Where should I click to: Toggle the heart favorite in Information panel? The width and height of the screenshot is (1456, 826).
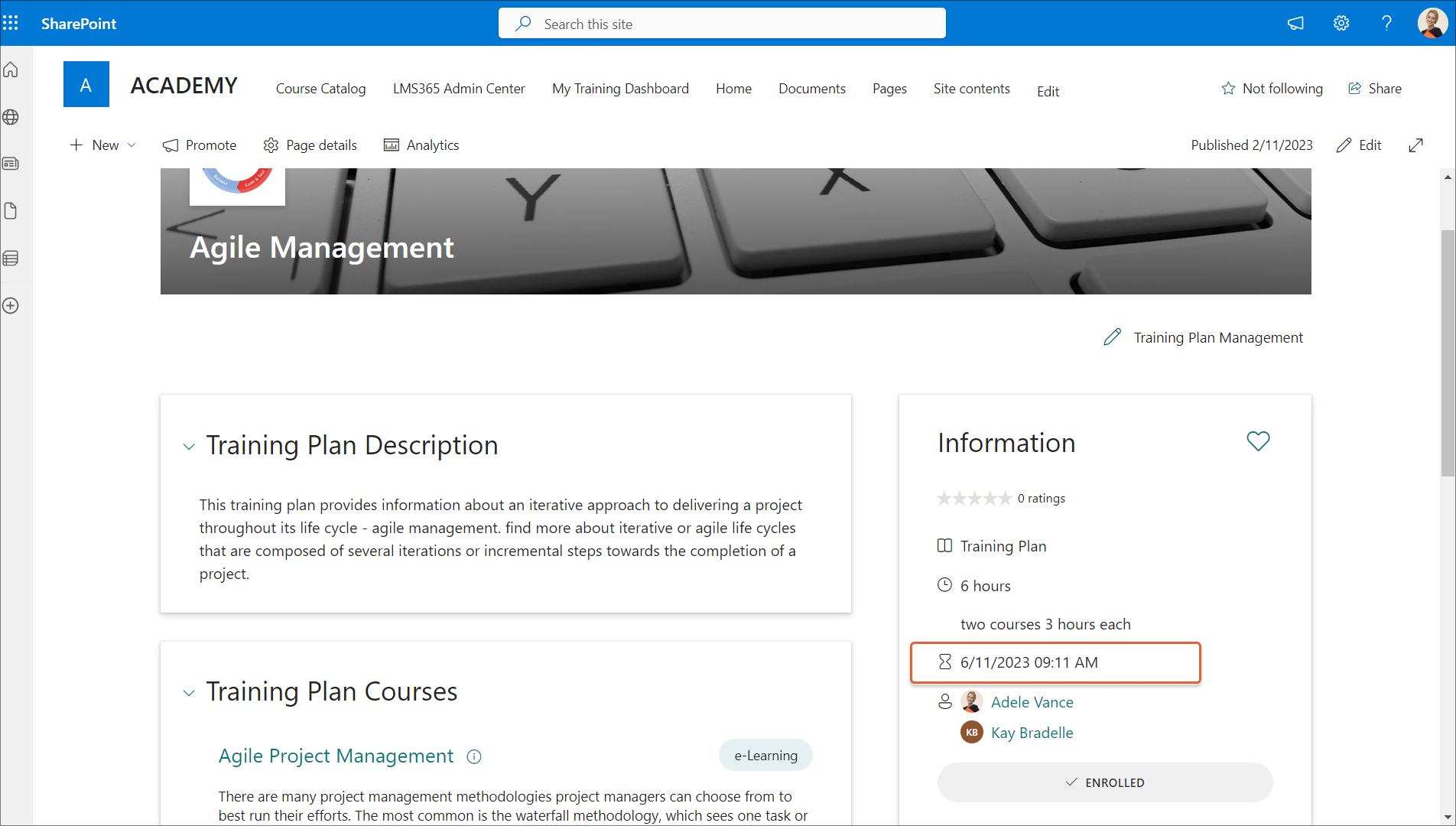point(1257,441)
